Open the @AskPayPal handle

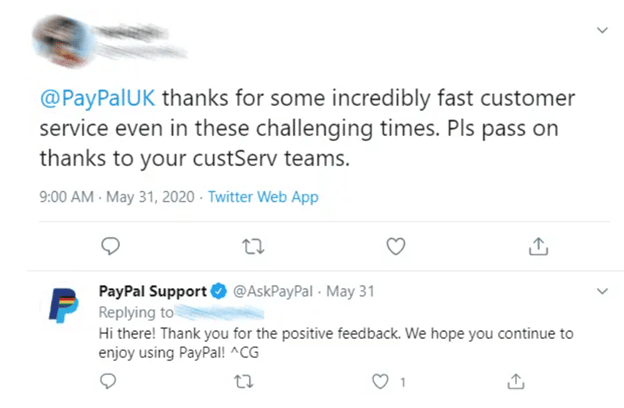click(x=273, y=292)
